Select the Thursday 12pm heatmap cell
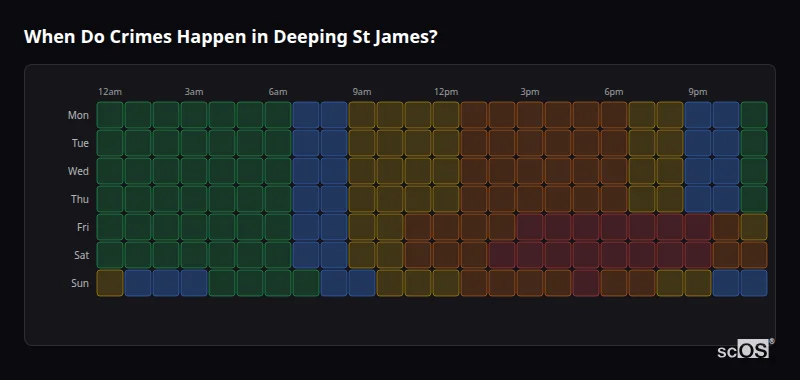 coord(446,199)
